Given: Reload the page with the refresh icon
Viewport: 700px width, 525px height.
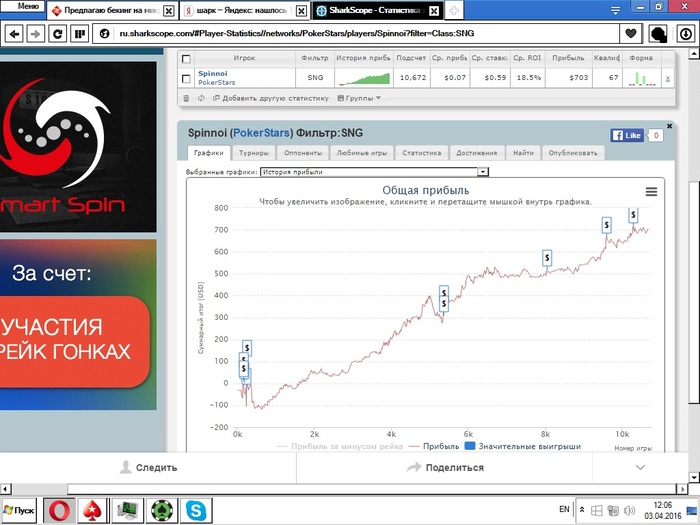Looking at the screenshot, I should click(58, 34).
